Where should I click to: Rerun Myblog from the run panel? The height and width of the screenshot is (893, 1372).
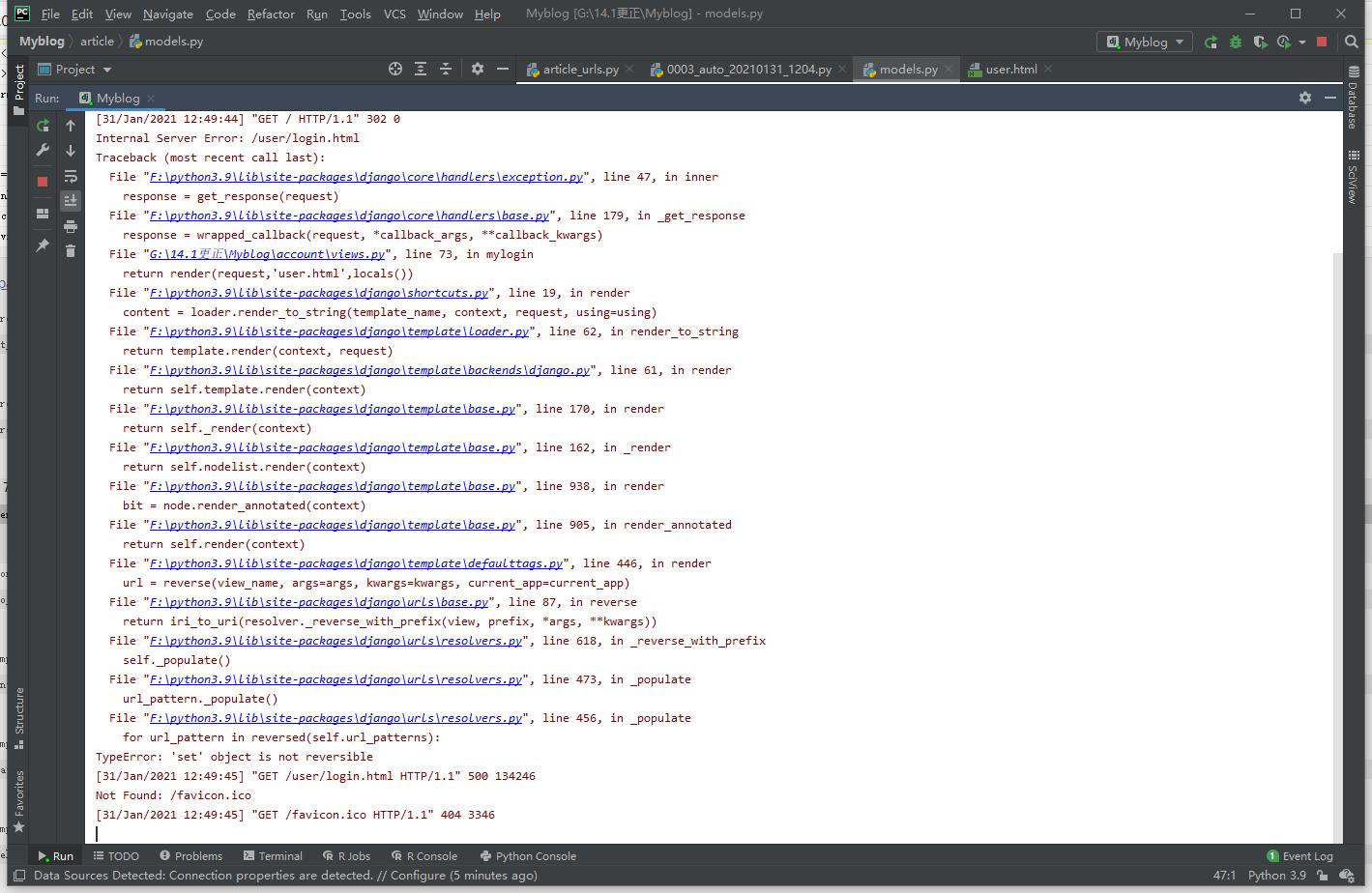(x=43, y=126)
